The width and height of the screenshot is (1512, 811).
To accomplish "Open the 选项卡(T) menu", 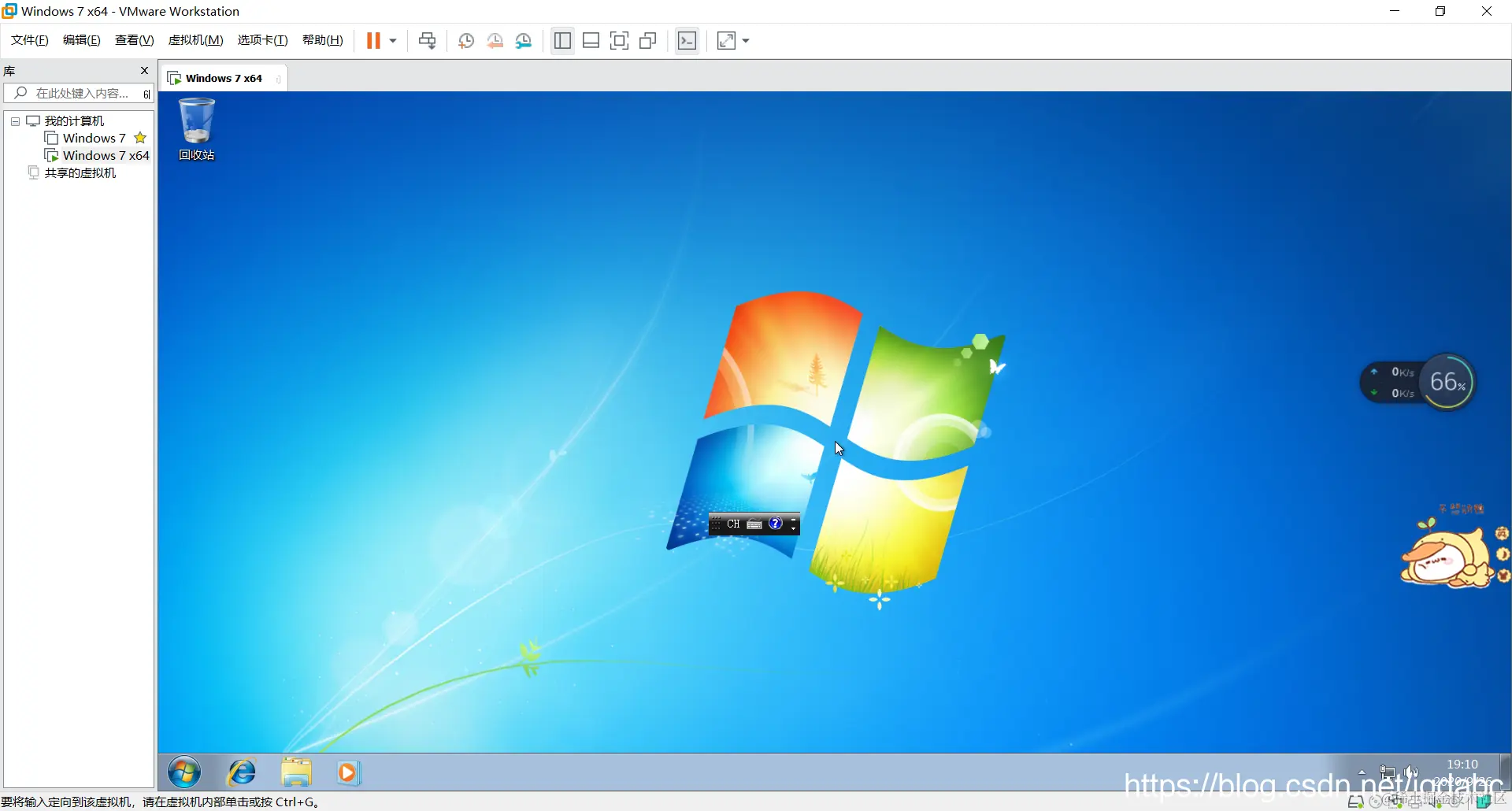I will [263, 40].
